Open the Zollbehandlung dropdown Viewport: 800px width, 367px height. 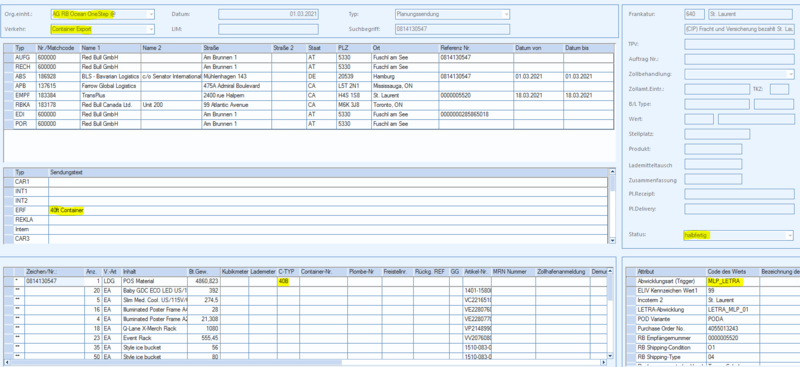791,75
